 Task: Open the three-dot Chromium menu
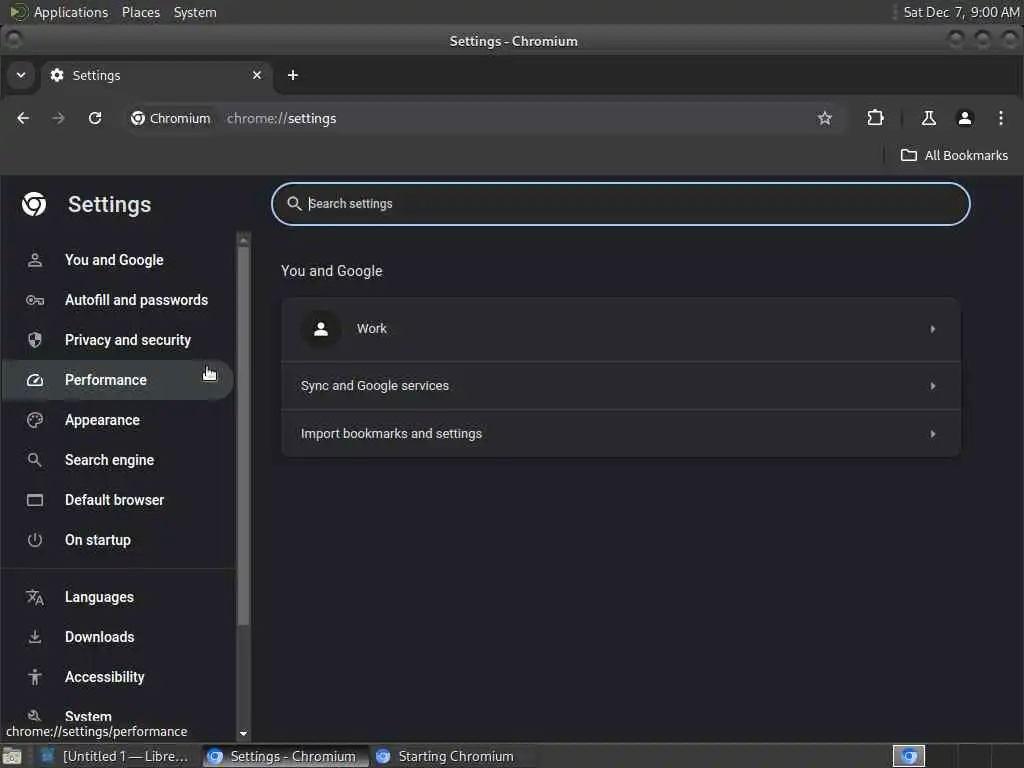click(x=1000, y=118)
